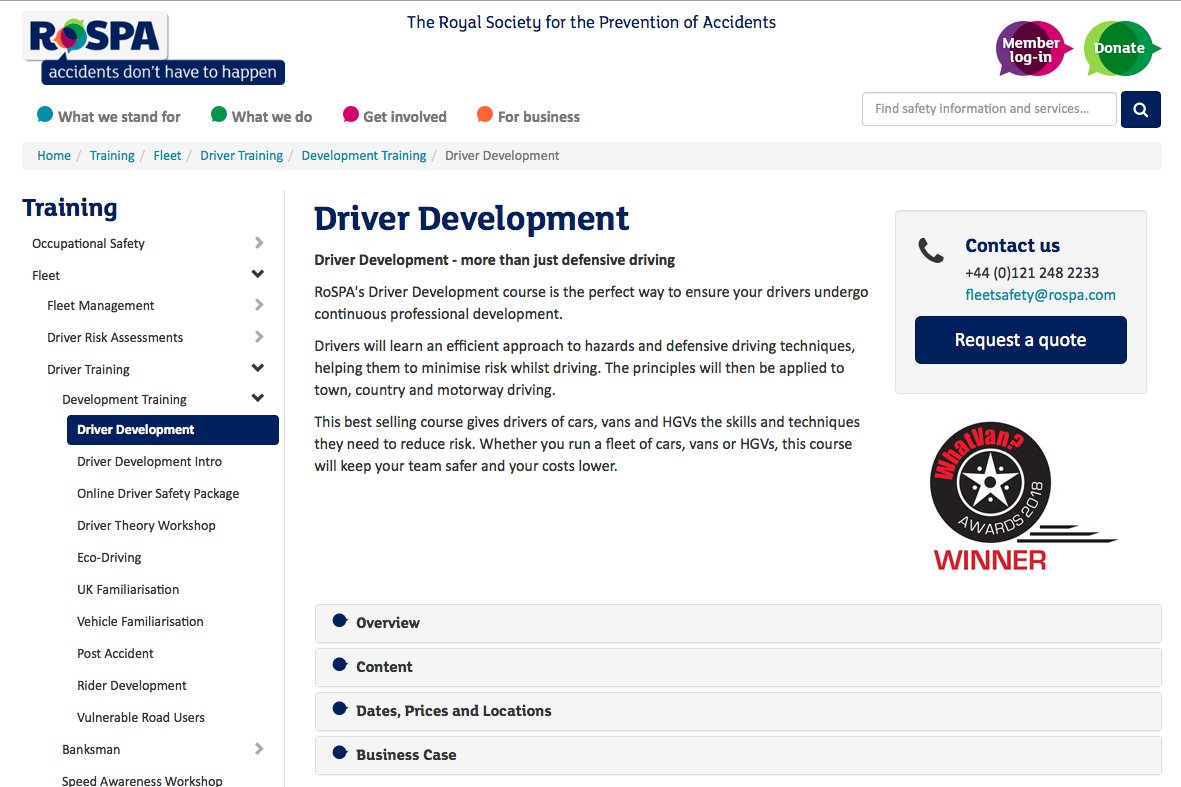Open the Get involved menu

[395, 116]
